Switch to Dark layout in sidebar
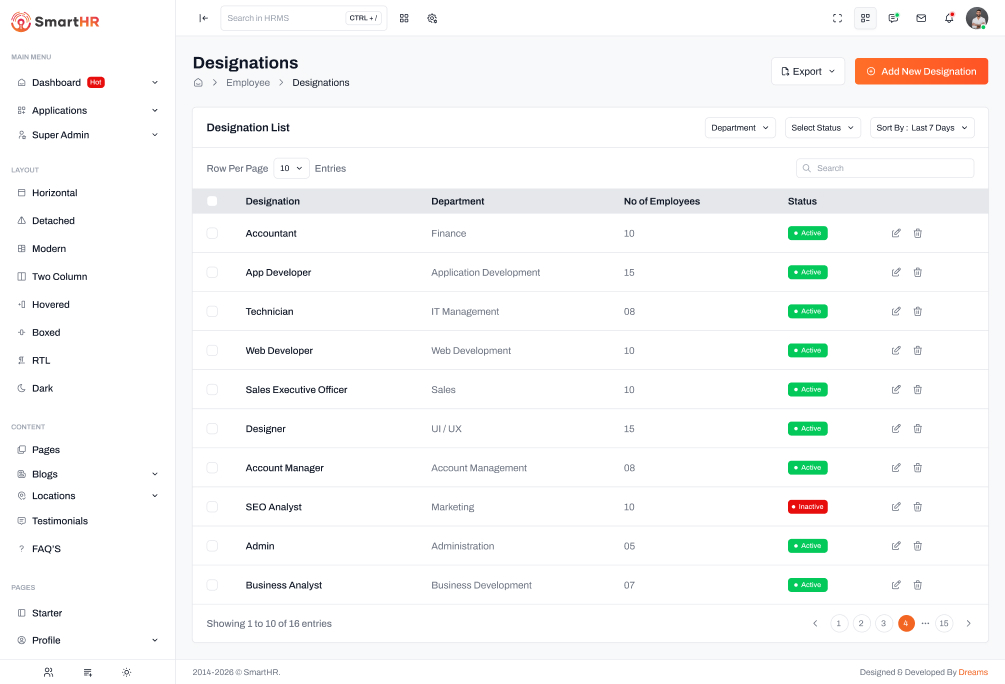 pyautogui.click(x=42, y=388)
